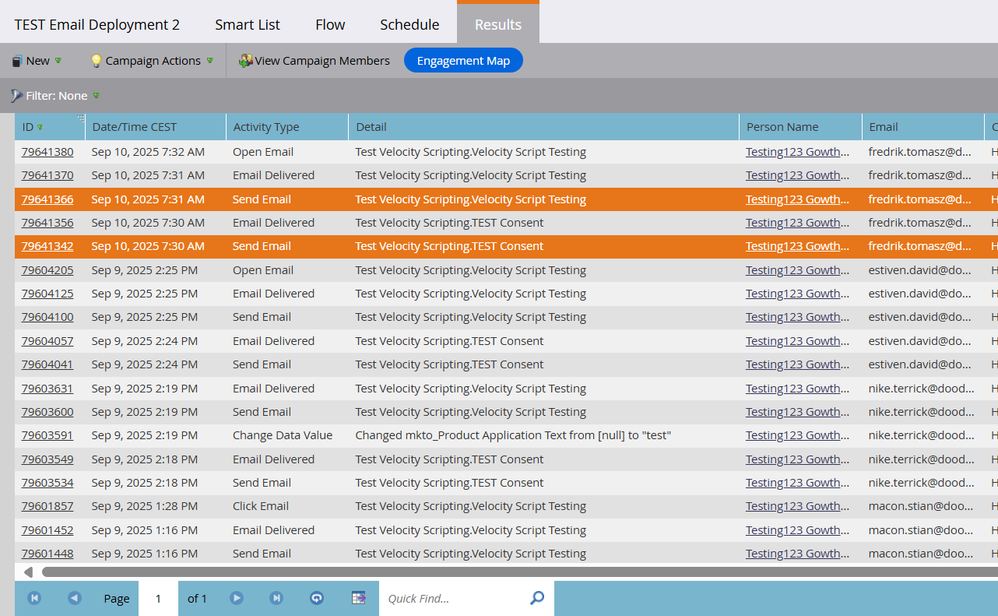Screen dimensions: 998x616
Task: Click the Activity Type column header
Action: [x=287, y=127]
